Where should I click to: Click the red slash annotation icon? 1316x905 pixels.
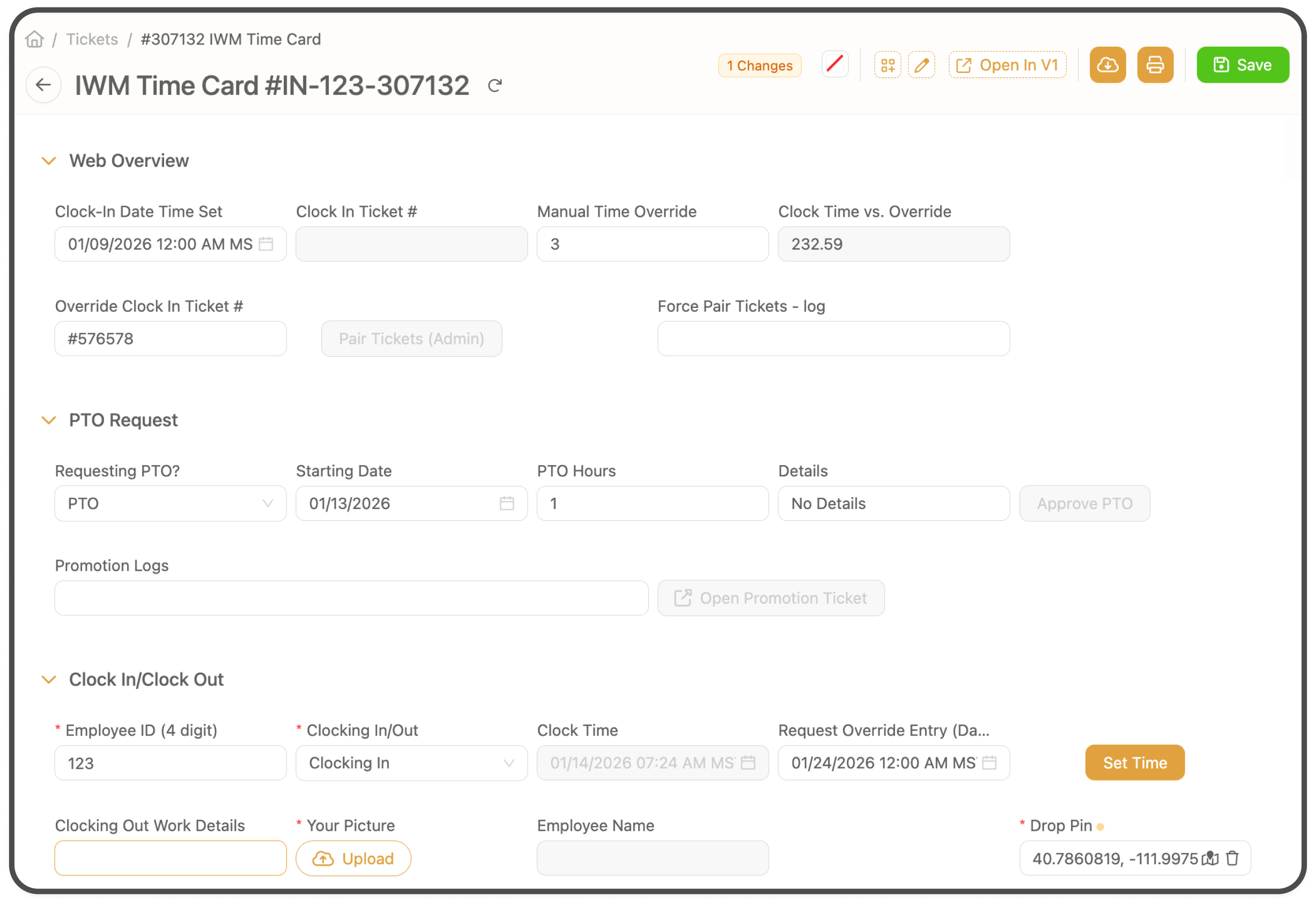pyautogui.click(x=835, y=64)
